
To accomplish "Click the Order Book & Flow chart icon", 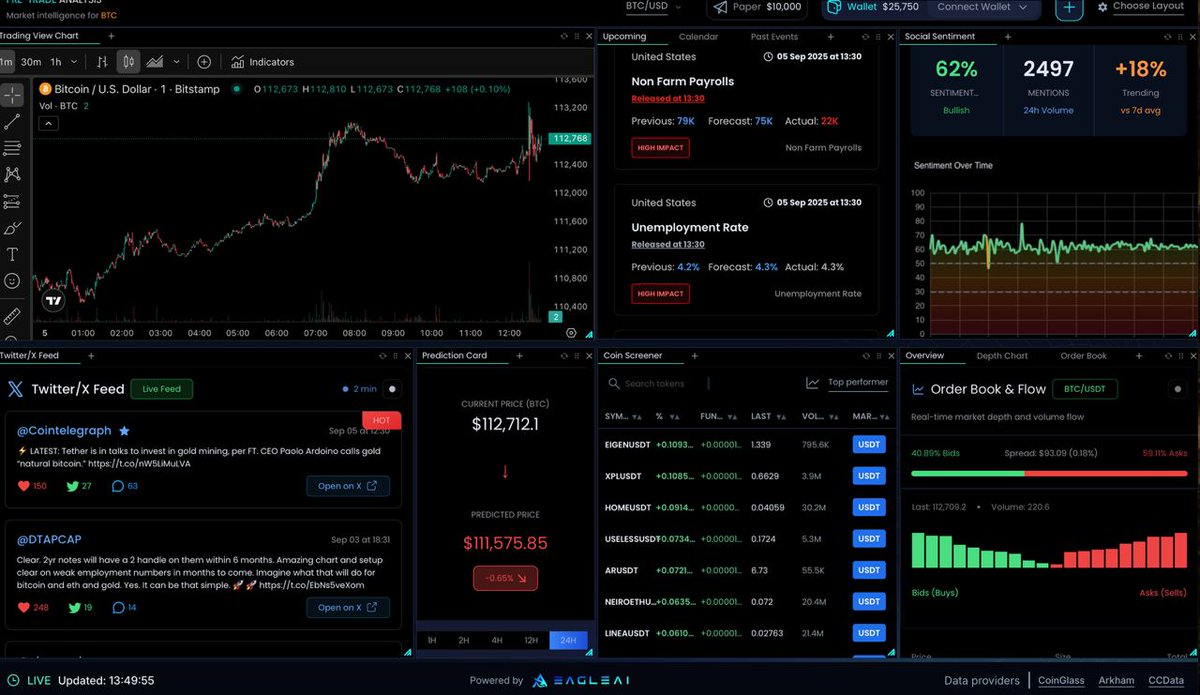I will [x=918, y=390].
